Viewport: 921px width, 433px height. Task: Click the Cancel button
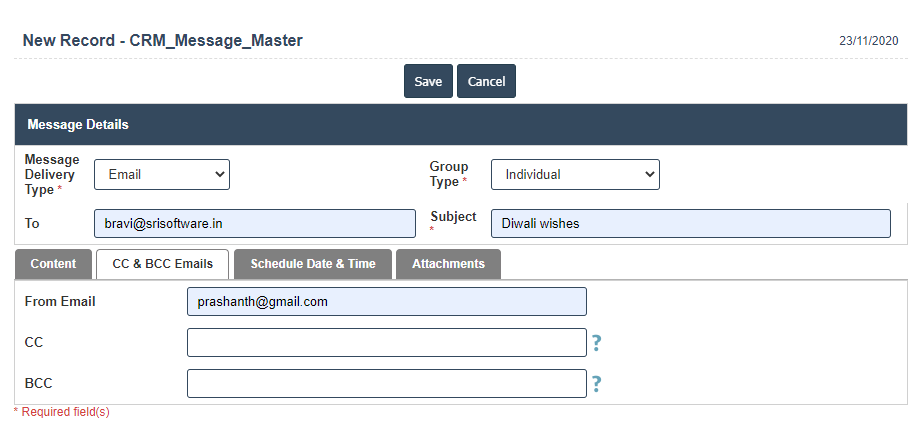point(486,82)
